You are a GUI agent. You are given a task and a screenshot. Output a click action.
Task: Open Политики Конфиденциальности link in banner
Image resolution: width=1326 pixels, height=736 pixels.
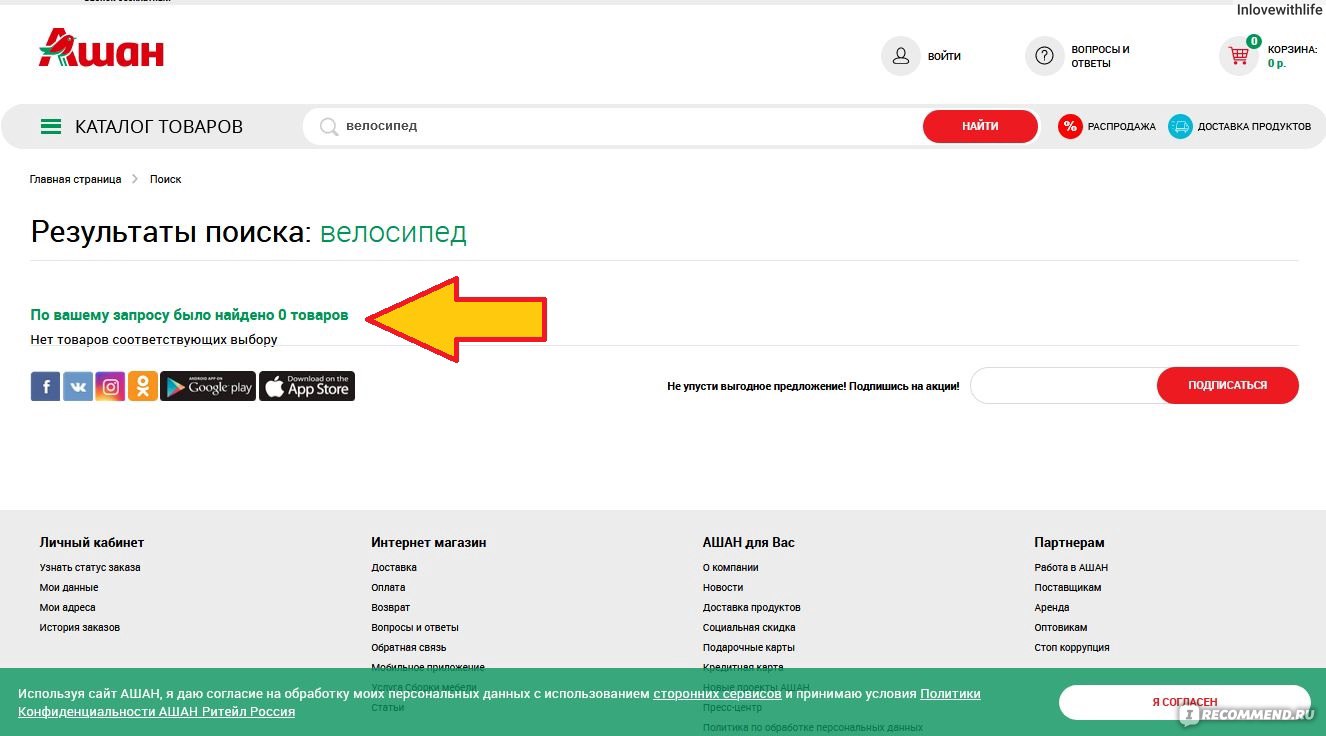[x=500, y=703]
